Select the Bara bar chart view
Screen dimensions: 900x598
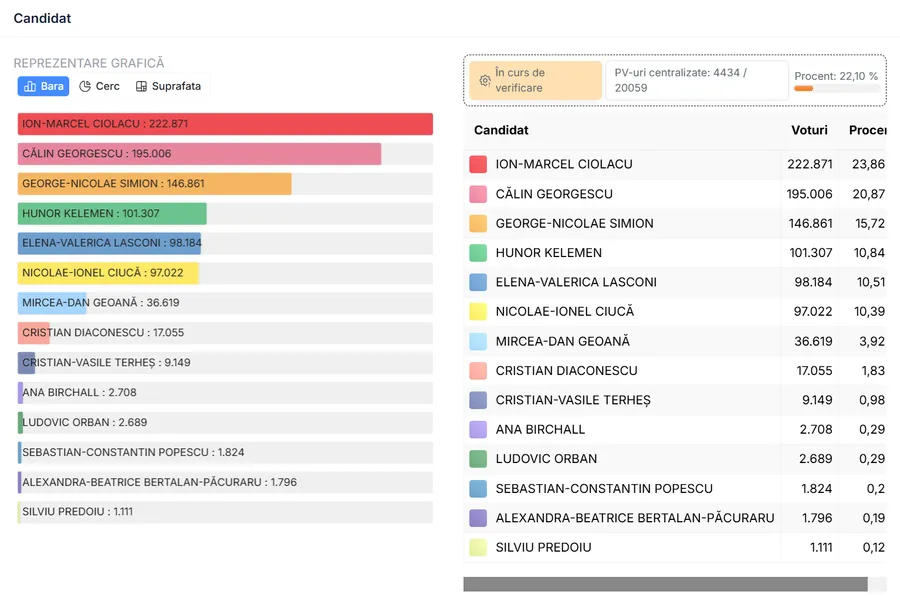[x=43, y=86]
